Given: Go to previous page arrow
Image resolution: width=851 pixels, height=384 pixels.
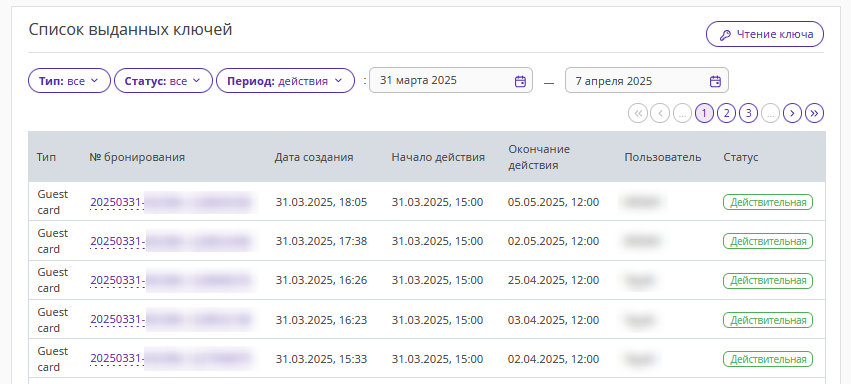Looking at the screenshot, I should (x=660, y=113).
